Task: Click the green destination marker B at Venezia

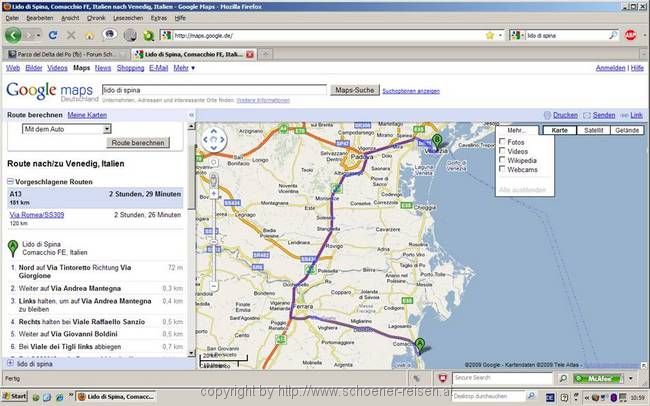Action: coord(435,140)
